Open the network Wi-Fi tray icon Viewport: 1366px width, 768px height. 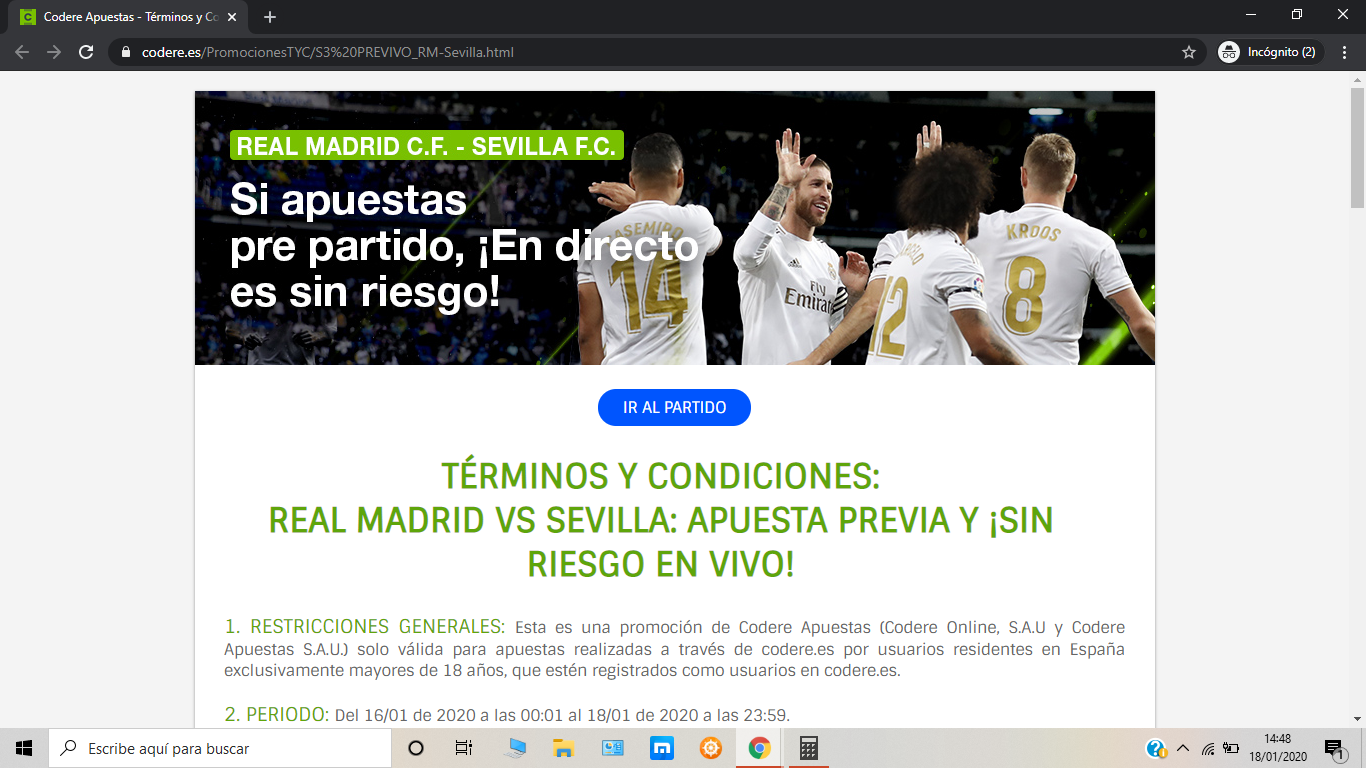click(1208, 748)
